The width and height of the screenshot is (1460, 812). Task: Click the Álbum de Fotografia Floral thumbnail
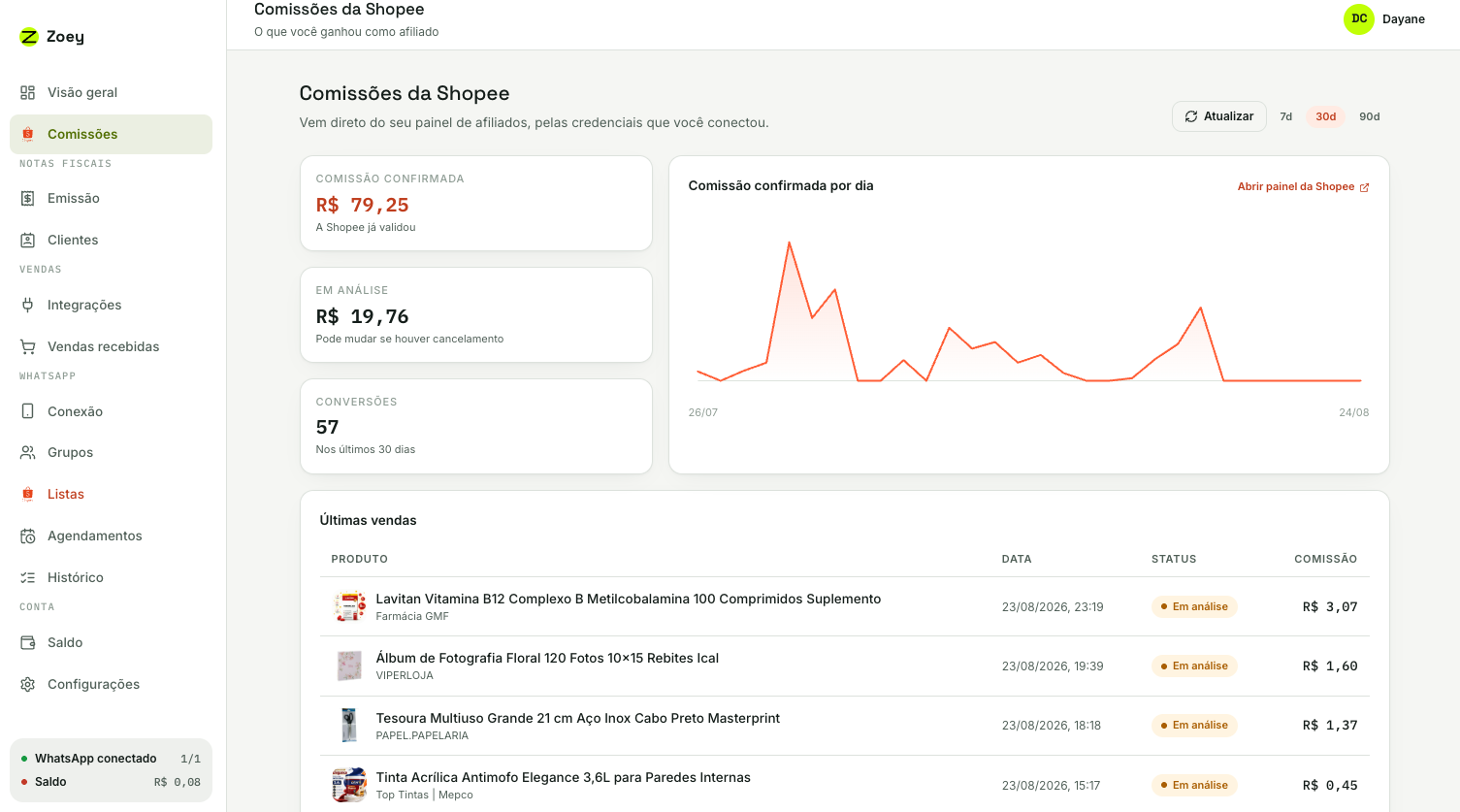(349, 666)
